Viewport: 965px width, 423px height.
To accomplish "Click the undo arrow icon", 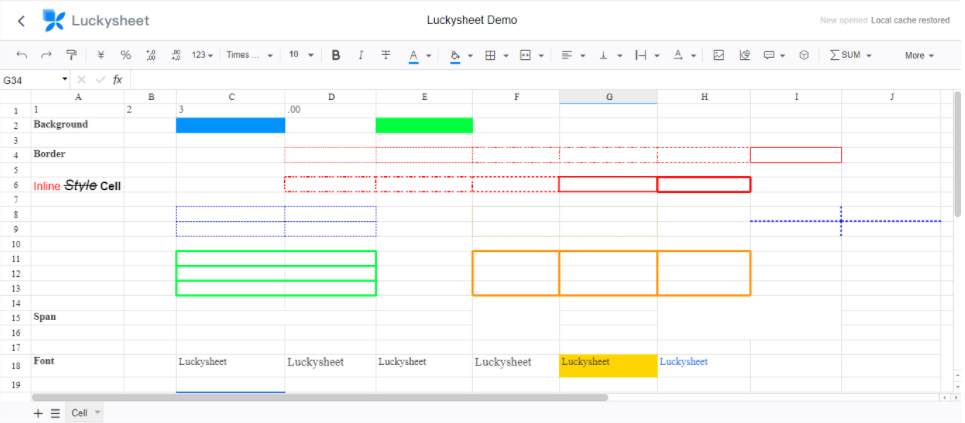I will (x=22, y=55).
